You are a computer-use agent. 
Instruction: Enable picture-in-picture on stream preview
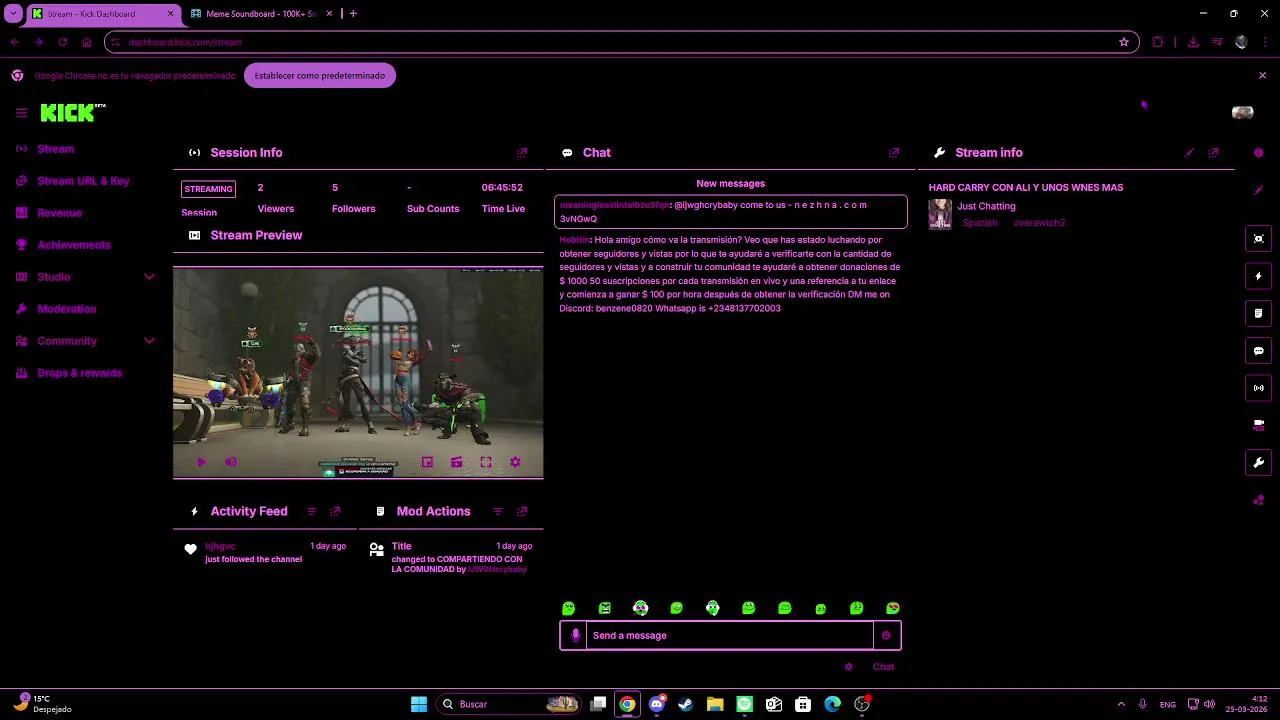[427, 462]
